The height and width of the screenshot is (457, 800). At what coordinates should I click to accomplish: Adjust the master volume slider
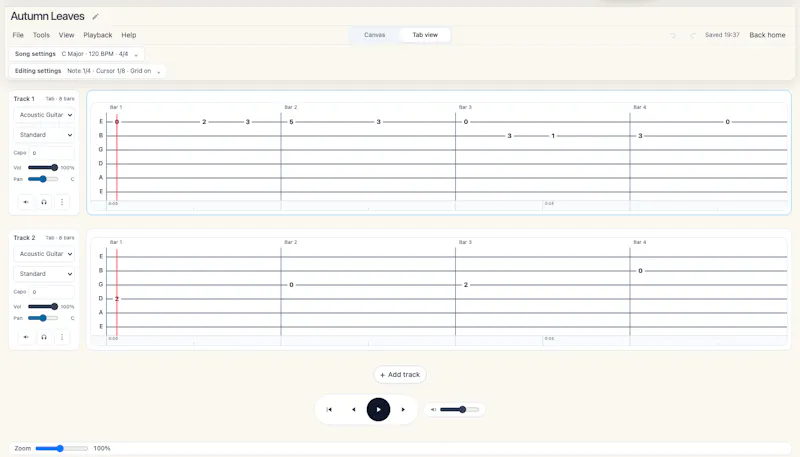[x=460, y=410]
